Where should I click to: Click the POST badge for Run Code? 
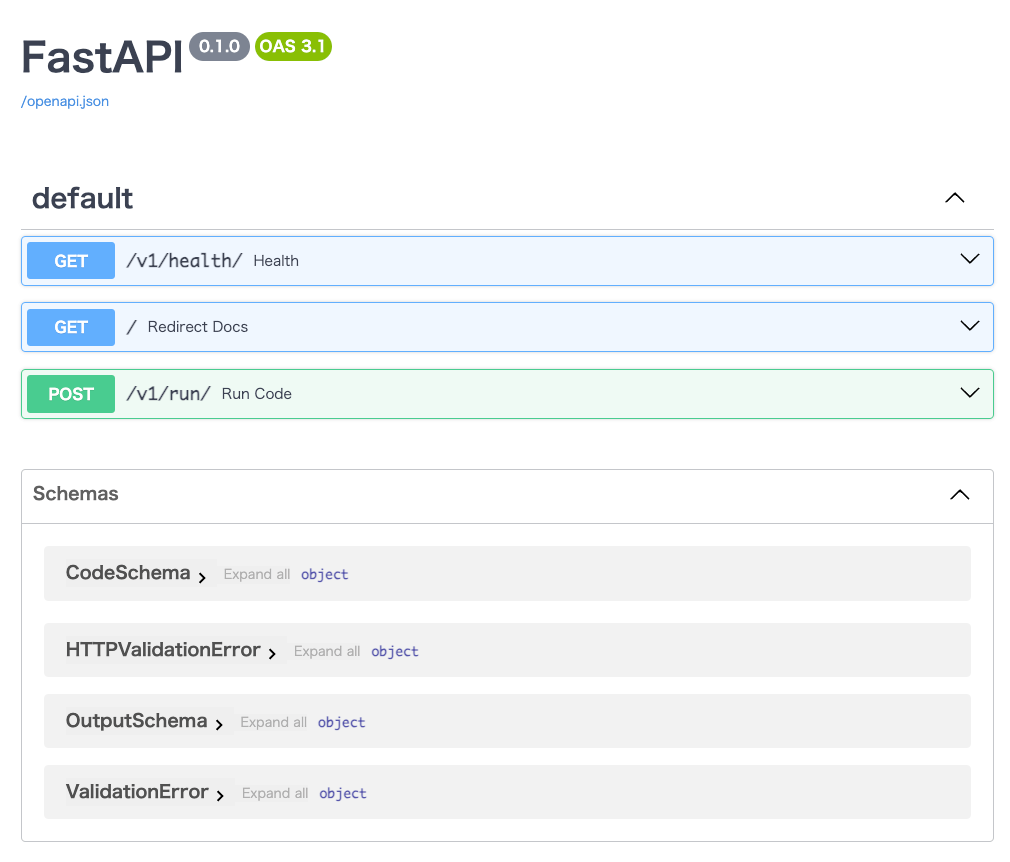(71, 394)
